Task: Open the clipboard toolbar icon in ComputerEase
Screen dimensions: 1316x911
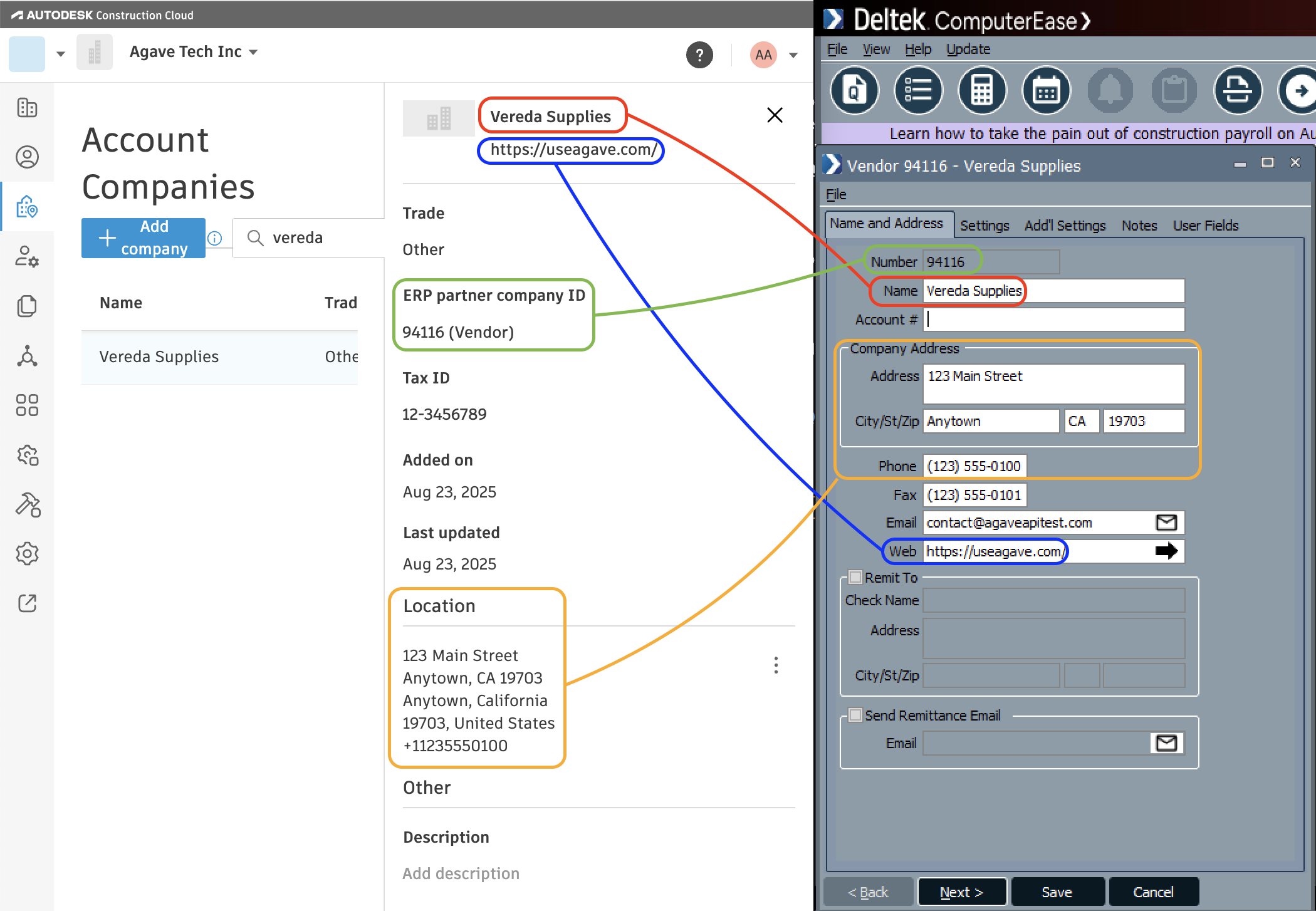Action: [x=1174, y=91]
